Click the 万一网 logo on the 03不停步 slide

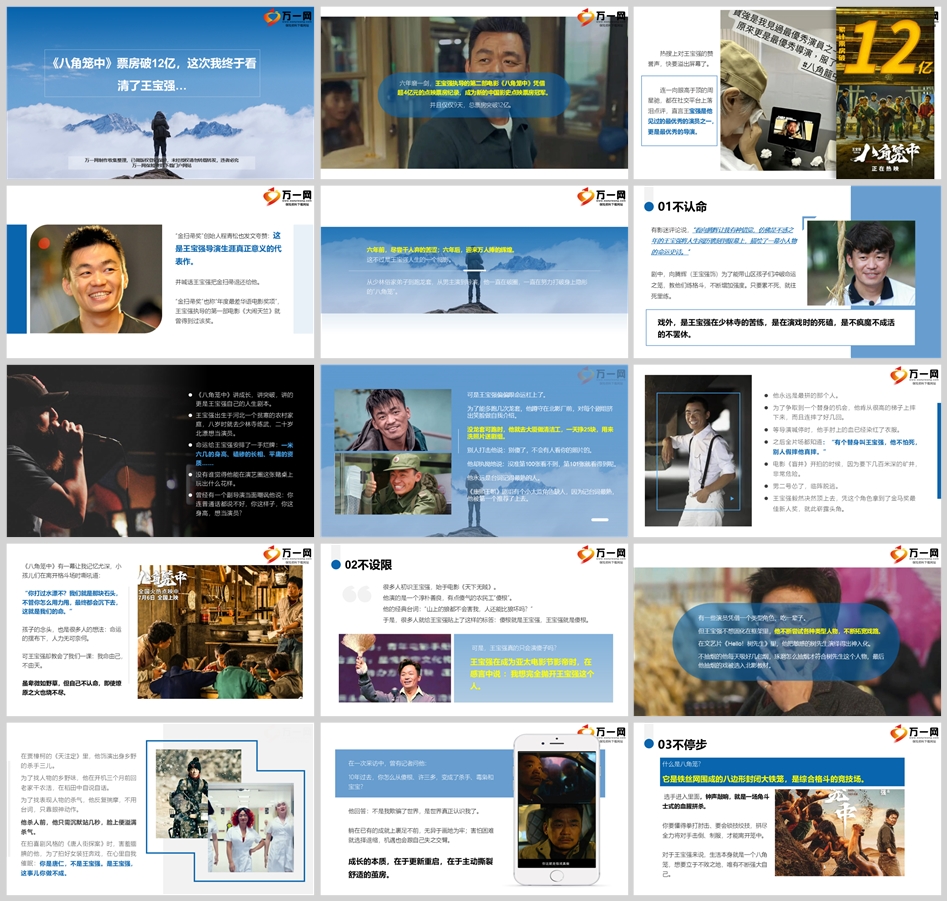(x=915, y=734)
